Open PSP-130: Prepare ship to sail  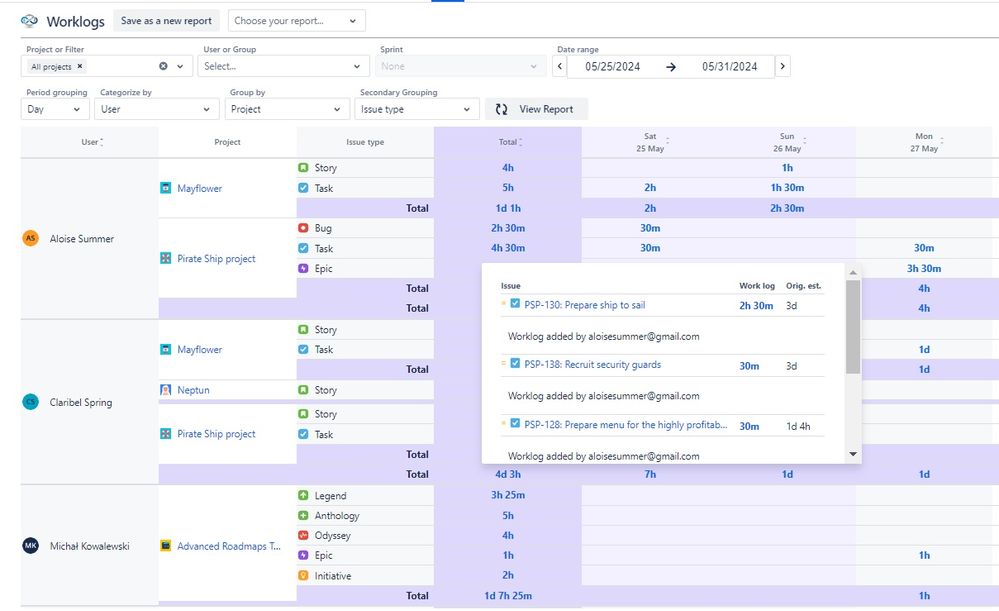click(x=584, y=305)
